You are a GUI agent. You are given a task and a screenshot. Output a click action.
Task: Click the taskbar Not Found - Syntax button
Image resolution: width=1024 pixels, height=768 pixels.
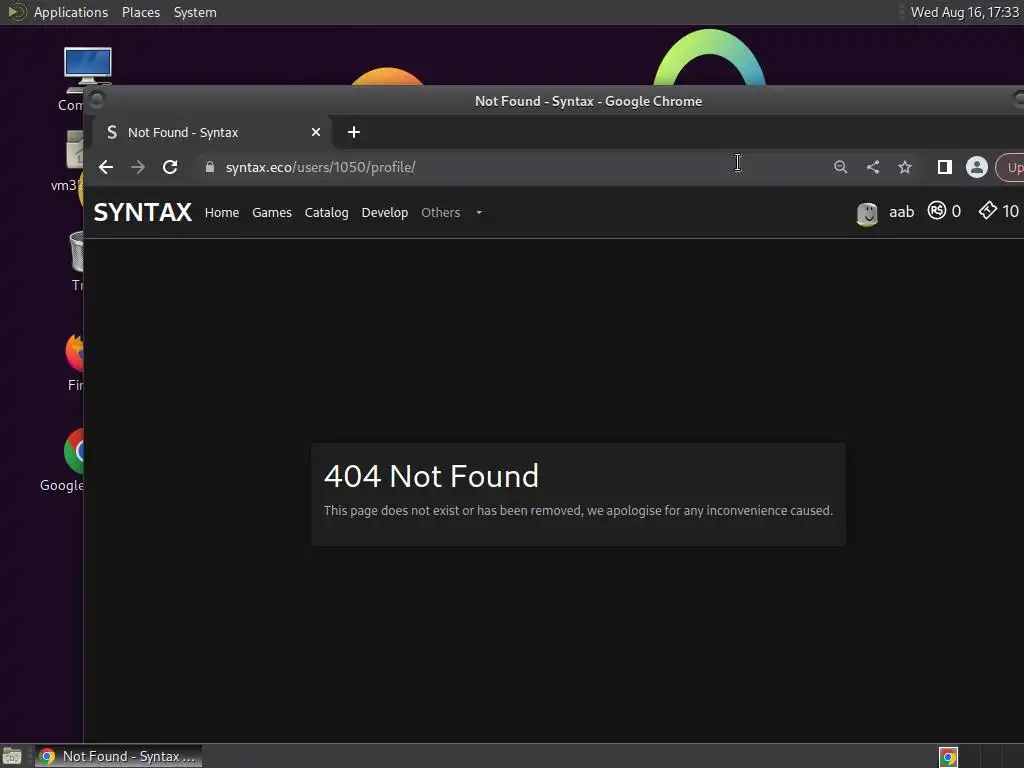[x=118, y=756]
